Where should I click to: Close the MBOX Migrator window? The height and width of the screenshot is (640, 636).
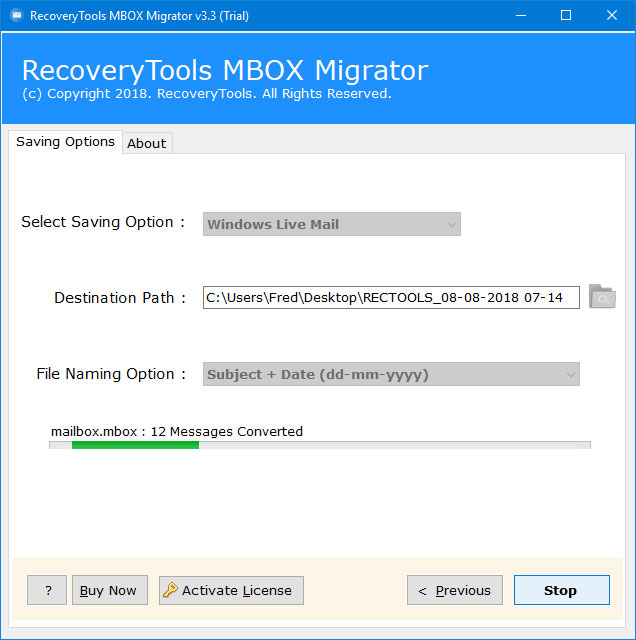pyautogui.click(x=612, y=16)
